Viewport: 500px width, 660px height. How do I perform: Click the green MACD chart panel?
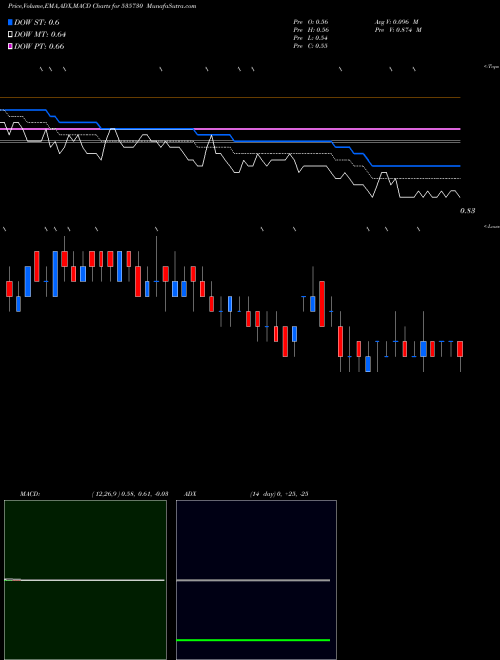point(85,580)
